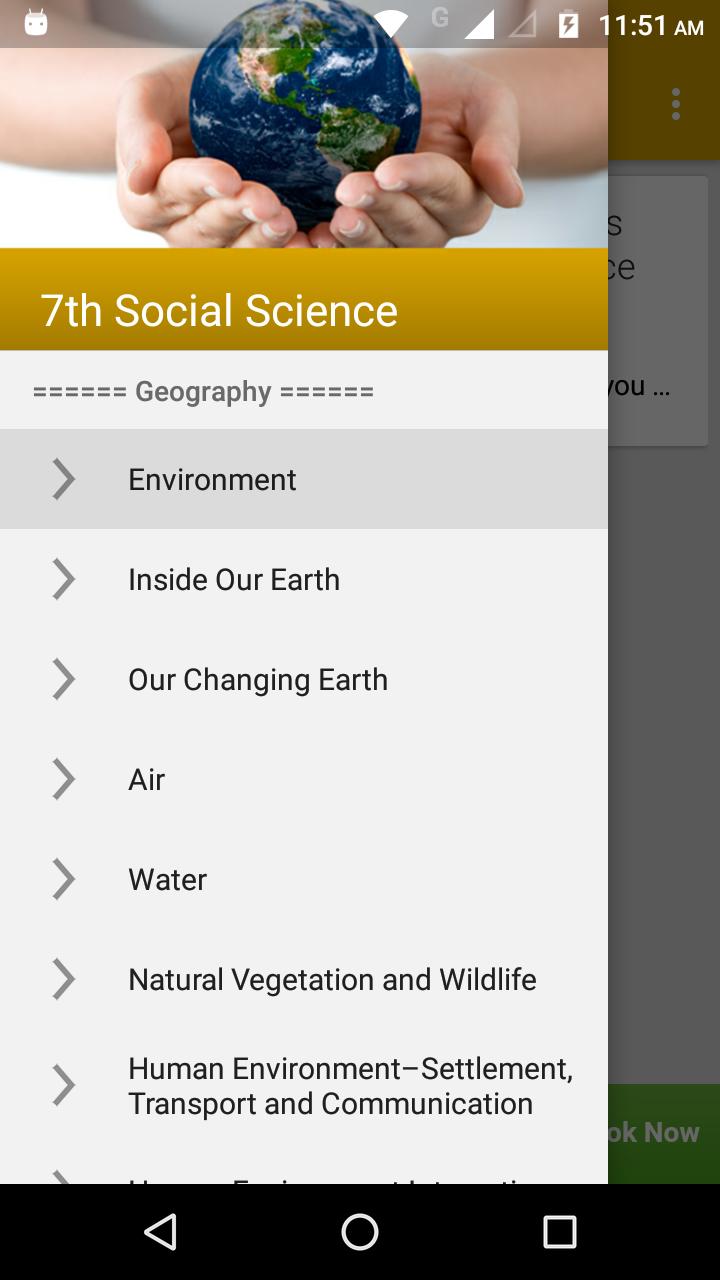
Task: Open the Inside Our Earth chapter
Action: click(304, 579)
